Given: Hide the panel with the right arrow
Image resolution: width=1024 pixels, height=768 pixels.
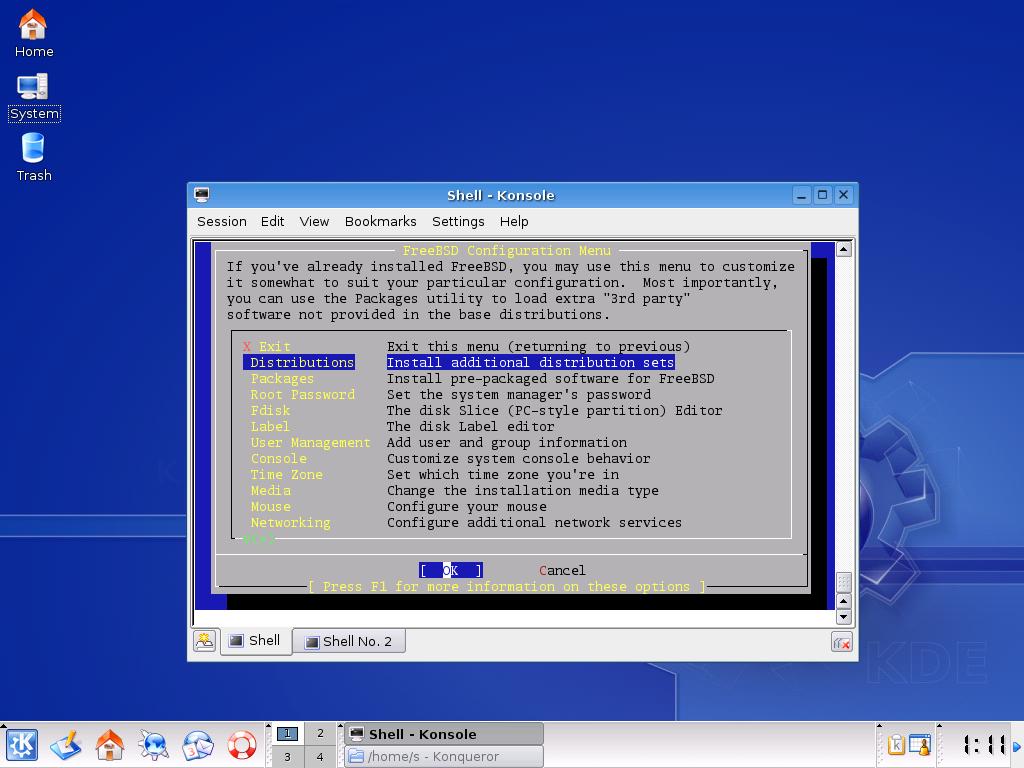Looking at the screenshot, I should point(1017,746).
